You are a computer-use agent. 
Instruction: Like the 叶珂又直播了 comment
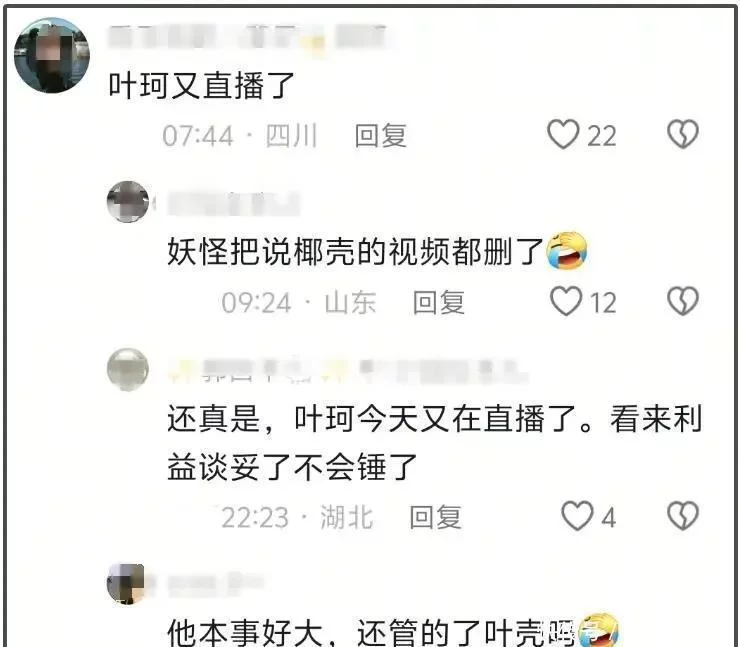[x=563, y=134]
